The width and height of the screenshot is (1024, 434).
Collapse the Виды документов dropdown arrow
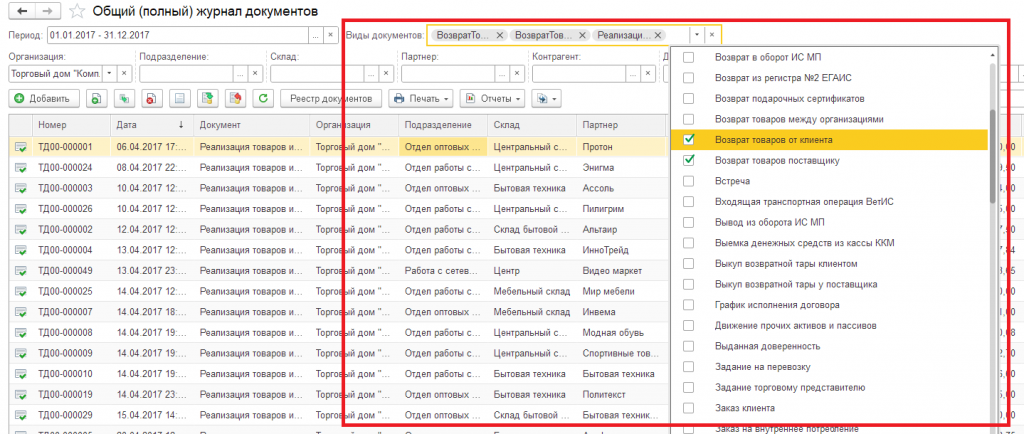(697, 35)
